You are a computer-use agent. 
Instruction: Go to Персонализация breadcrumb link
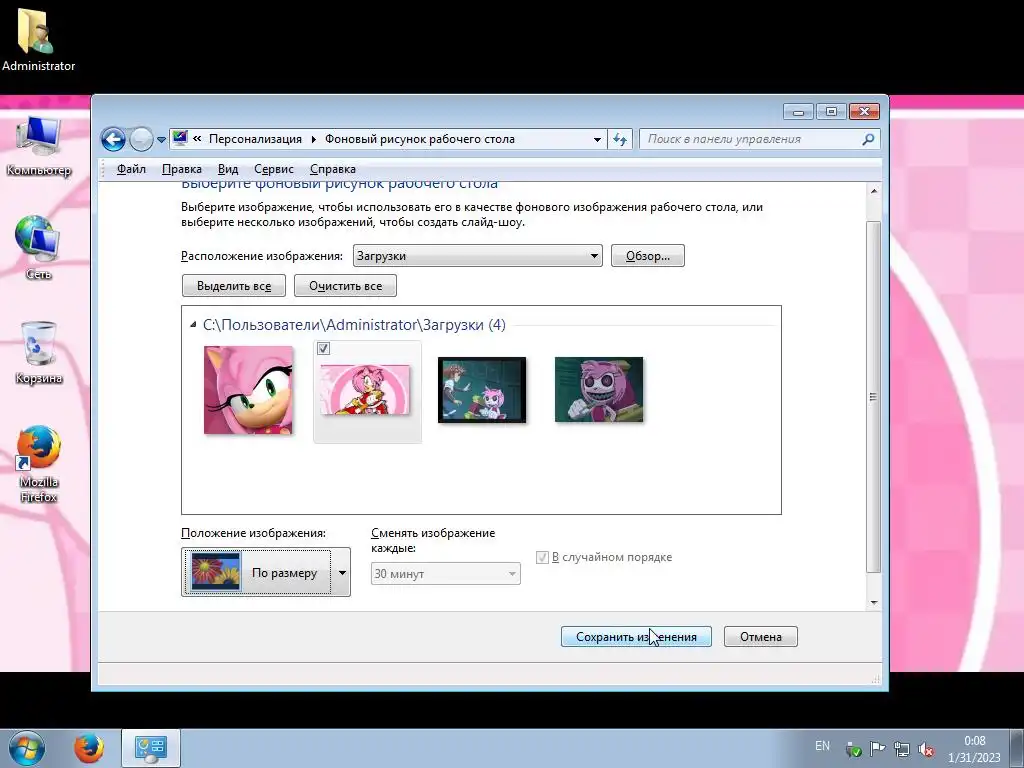coord(255,139)
